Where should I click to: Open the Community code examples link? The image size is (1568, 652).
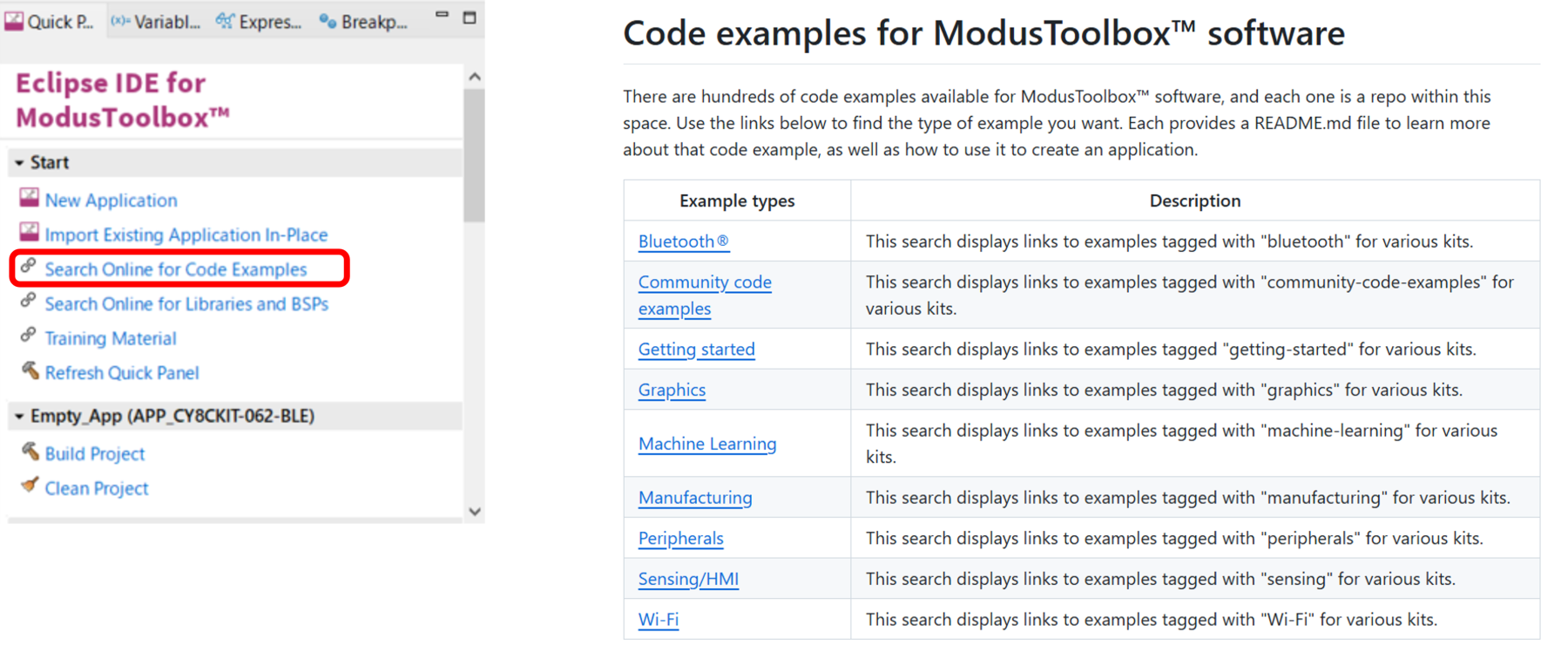[705, 295]
